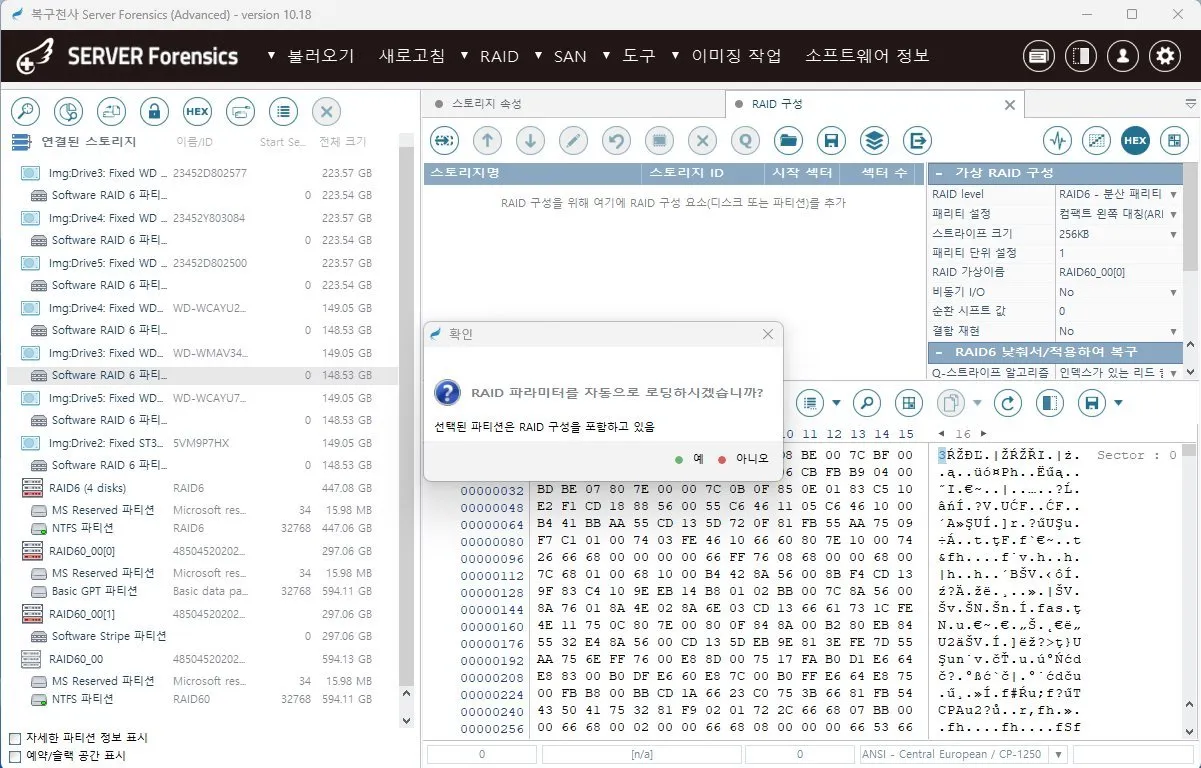Click the X close storage icon in the left toolbar

pos(327,110)
